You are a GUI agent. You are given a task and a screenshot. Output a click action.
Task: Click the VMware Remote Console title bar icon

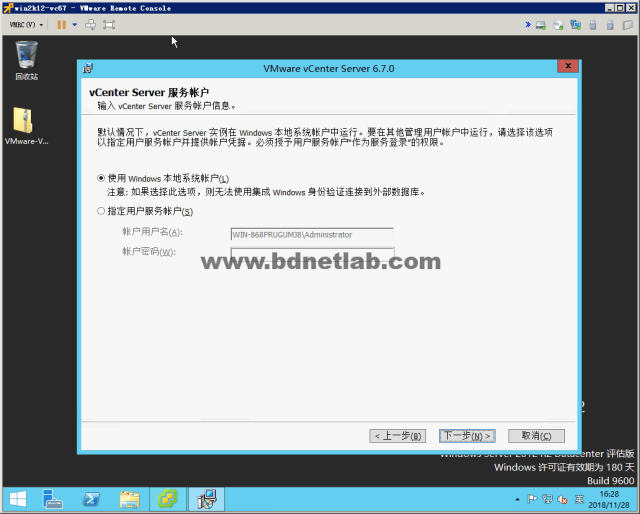[8, 8]
